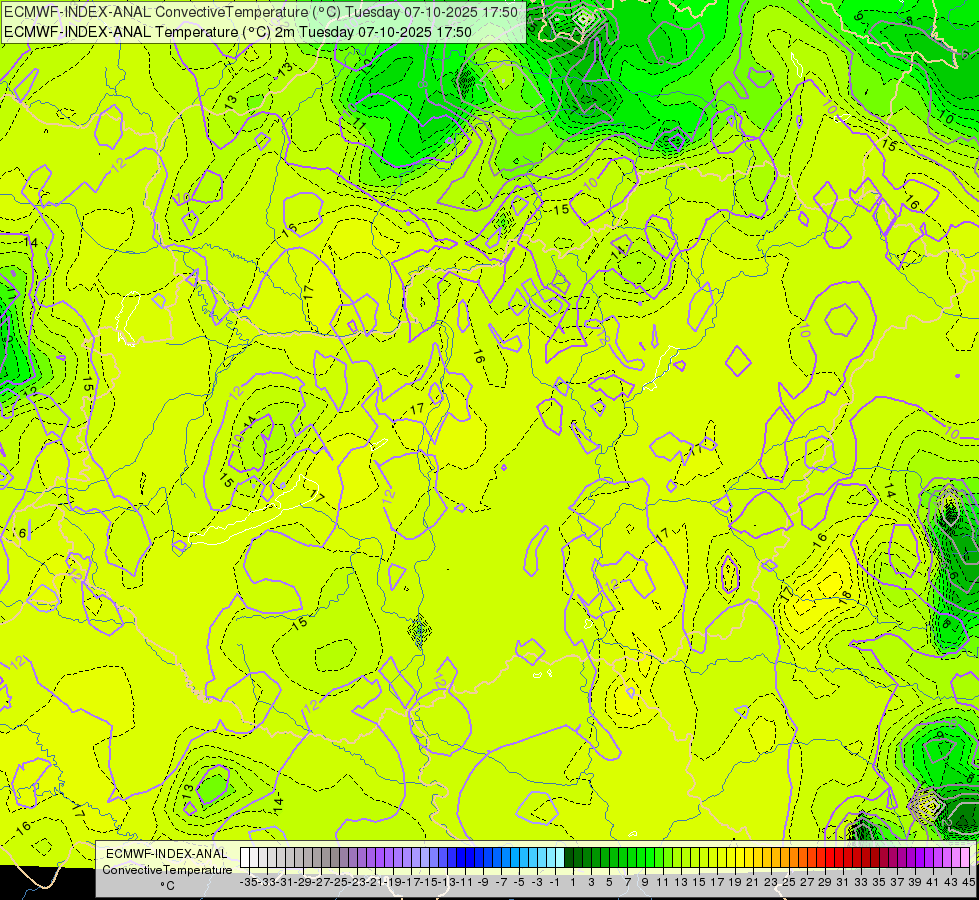979x900 pixels.
Task: Click the legend scale value 35
Action: (x=879, y=883)
